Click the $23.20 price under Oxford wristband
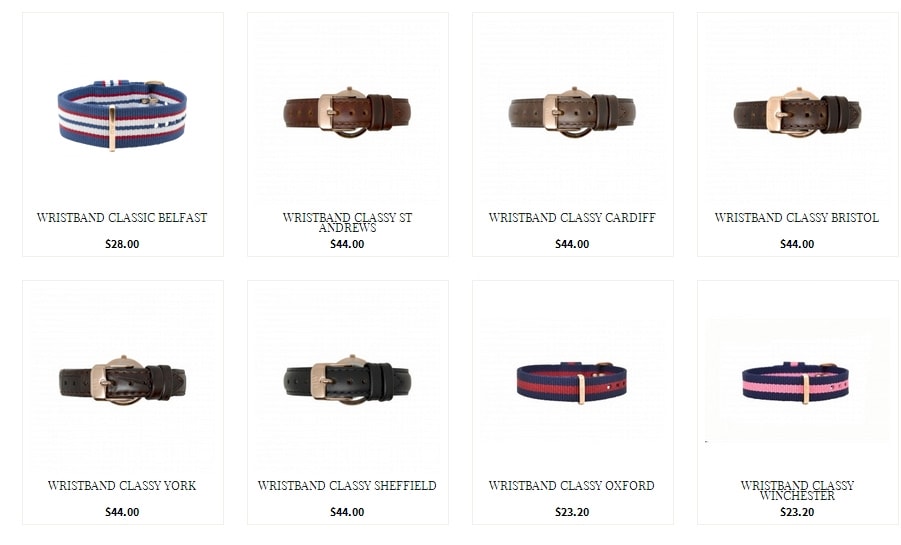Image resolution: width=901 pixels, height=545 pixels. 572,512
